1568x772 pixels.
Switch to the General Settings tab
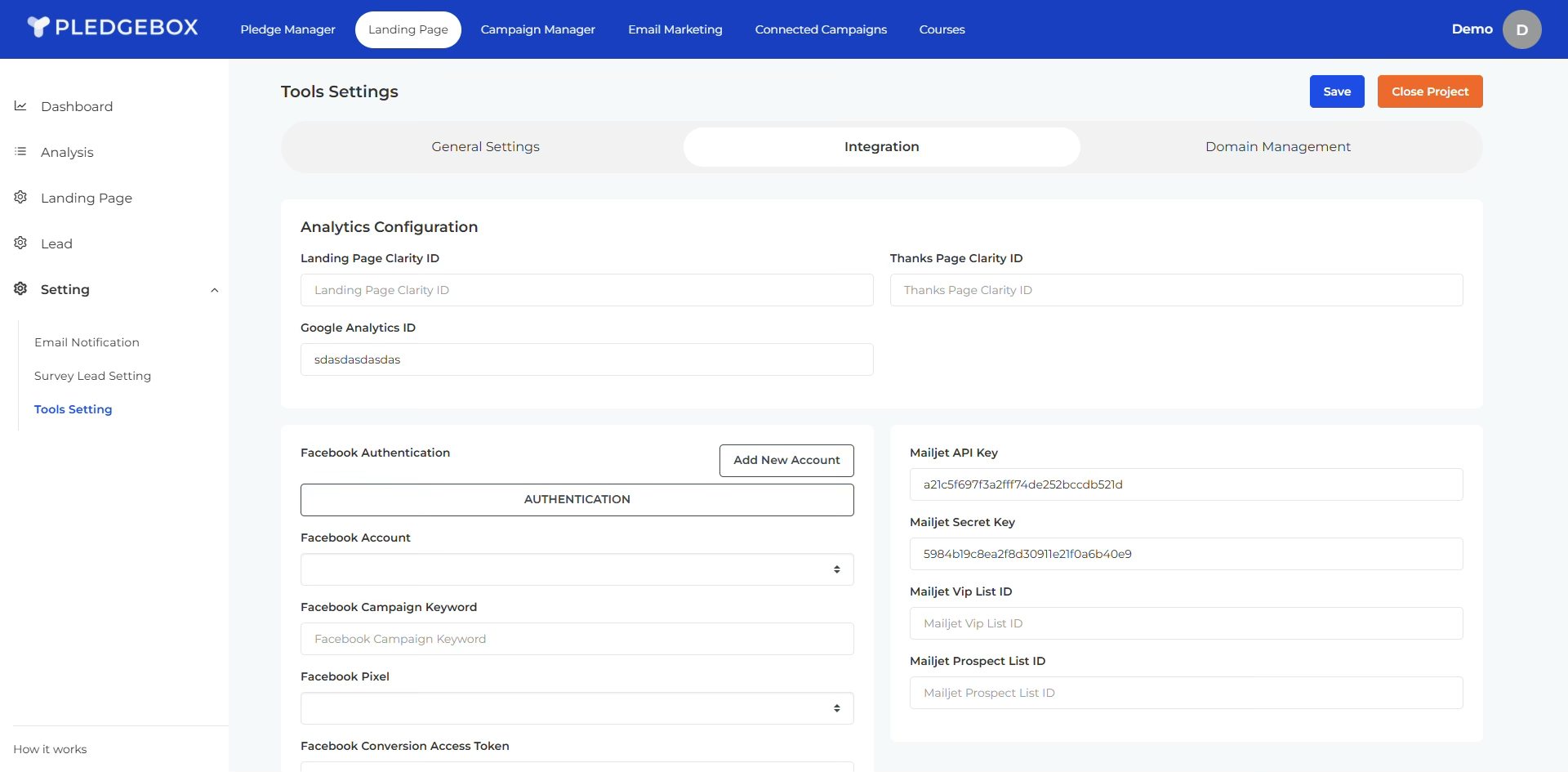(x=485, y=147)
